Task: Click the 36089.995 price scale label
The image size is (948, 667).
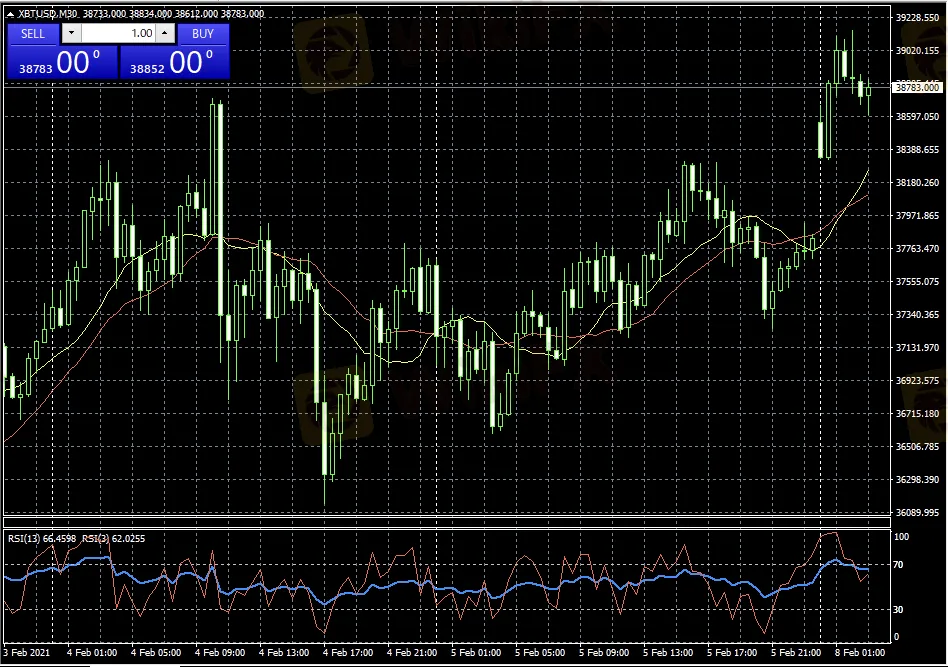Action: coord(918,513)
